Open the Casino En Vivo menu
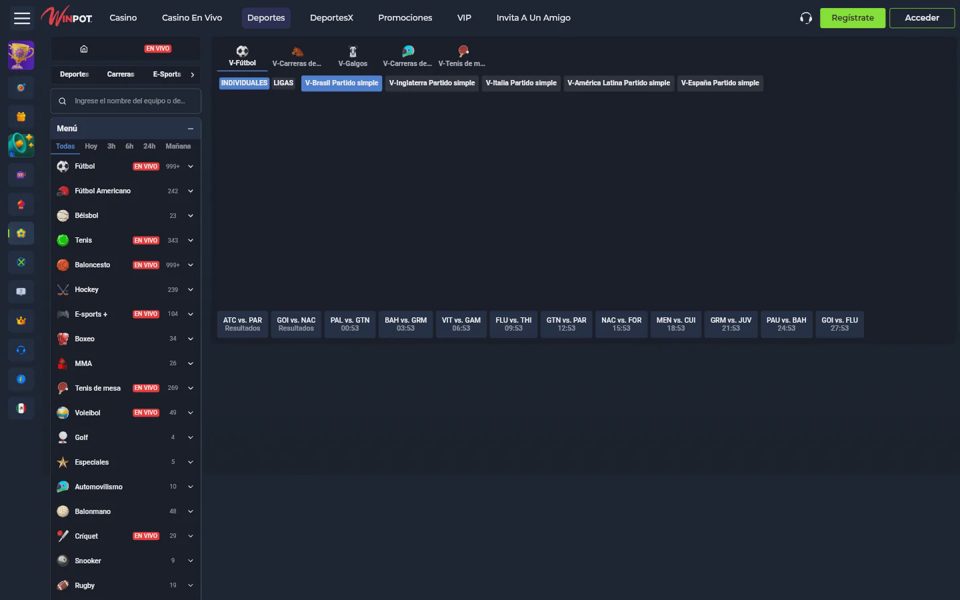Screen dimensions: 960x600 192,18
